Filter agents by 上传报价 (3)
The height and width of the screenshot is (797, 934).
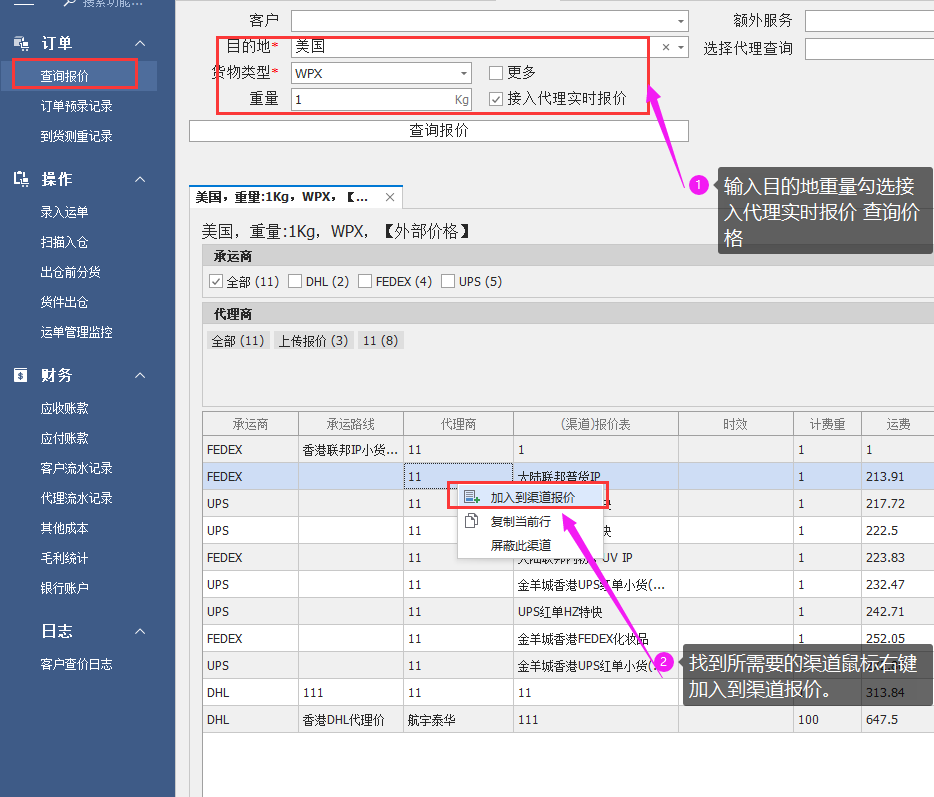[313, 341]
